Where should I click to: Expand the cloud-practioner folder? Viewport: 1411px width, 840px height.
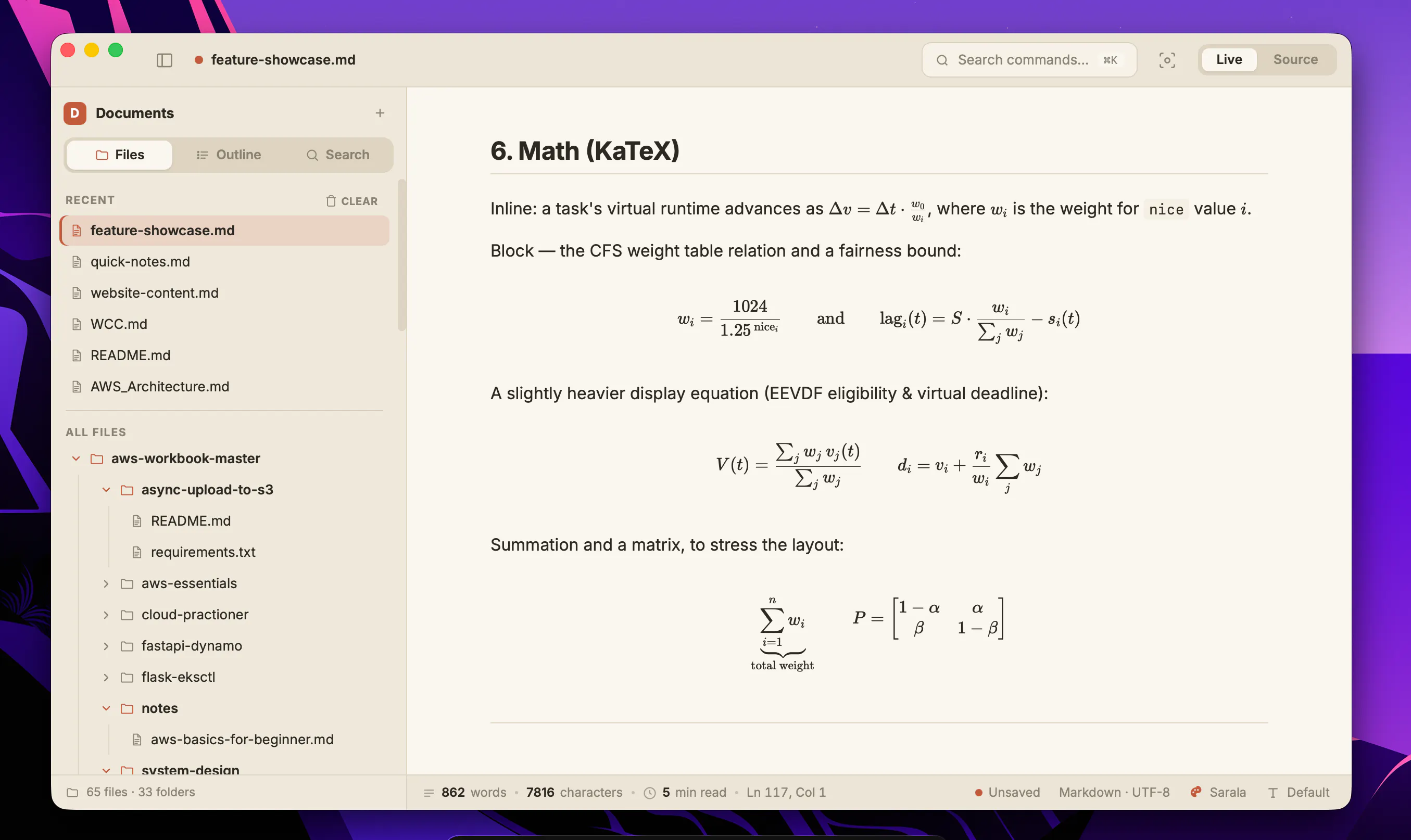tap(106, 615)
